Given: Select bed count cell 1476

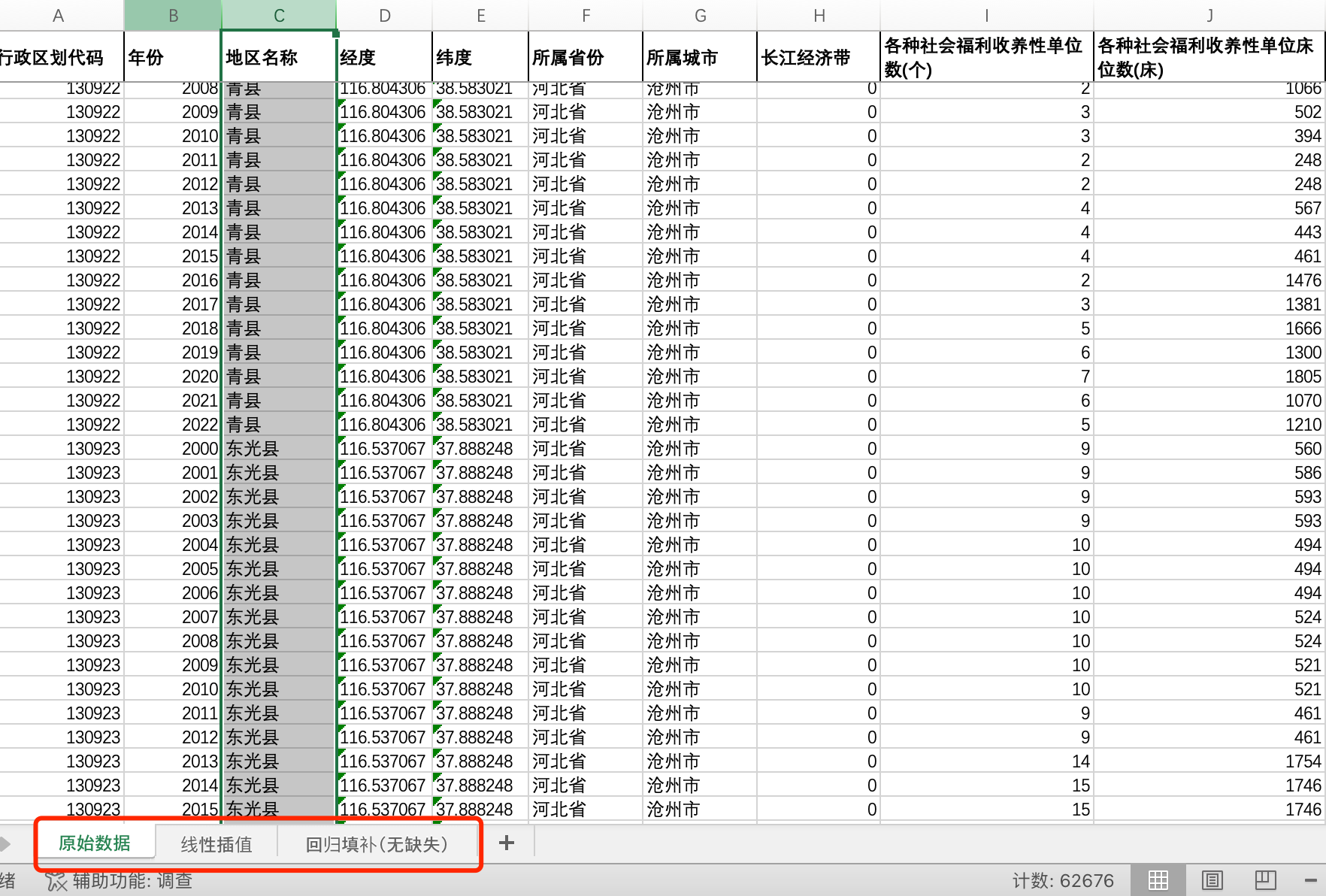Looking at the screenshot, I should click(x=1209, y=280).
